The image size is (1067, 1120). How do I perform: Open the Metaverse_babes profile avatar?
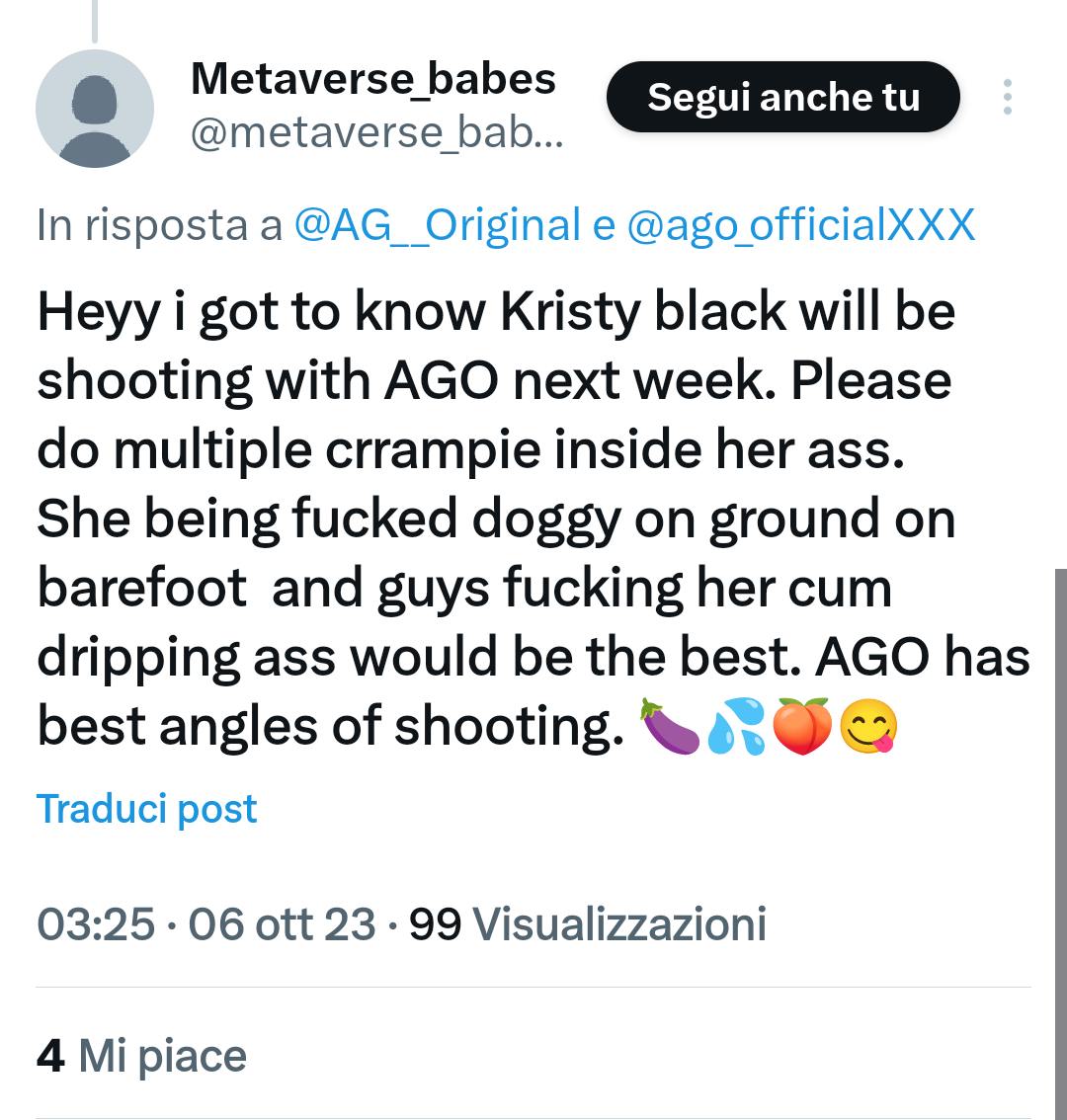[95, 109]
